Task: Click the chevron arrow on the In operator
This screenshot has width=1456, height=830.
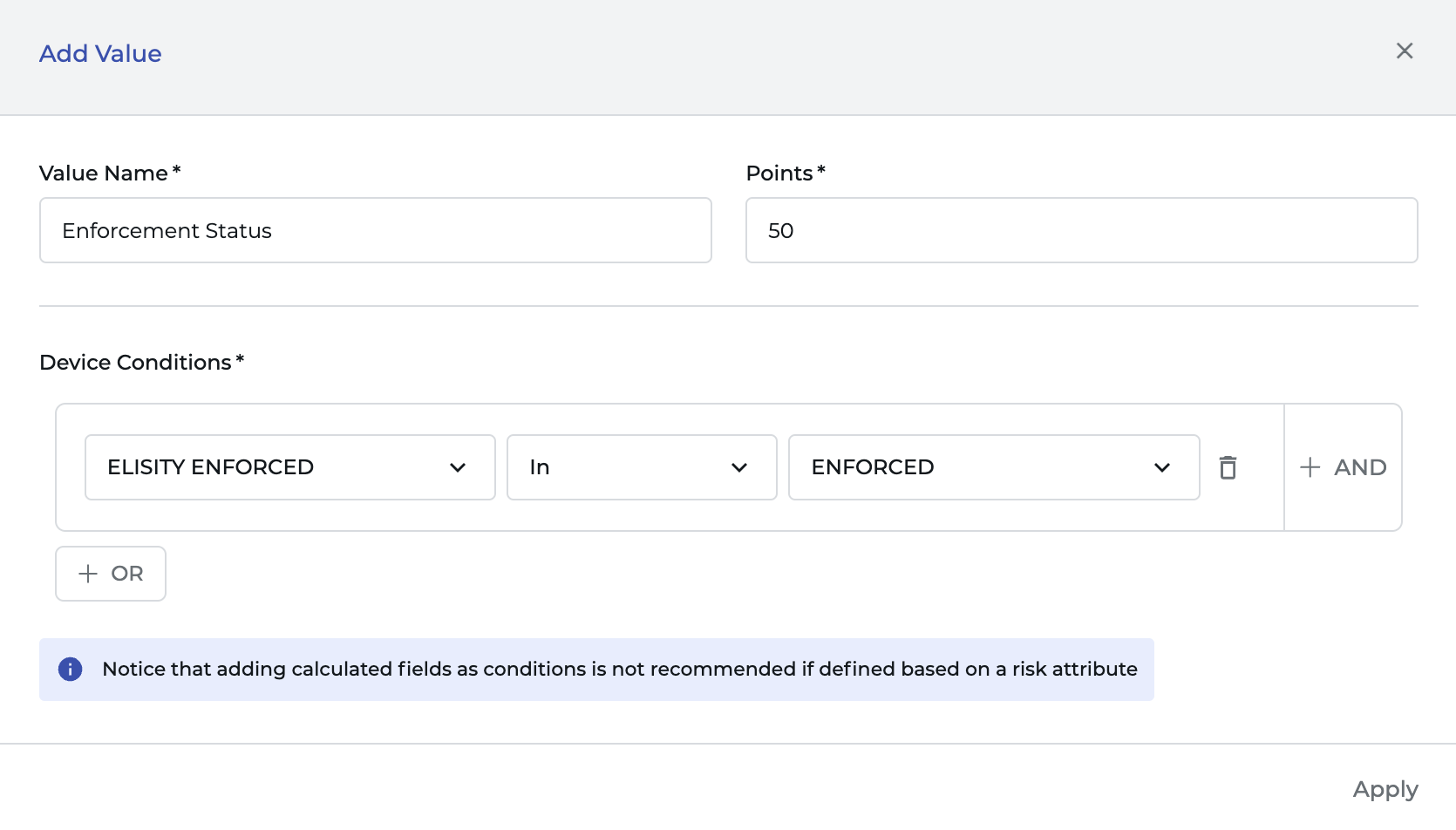Action: pos(739,468)
